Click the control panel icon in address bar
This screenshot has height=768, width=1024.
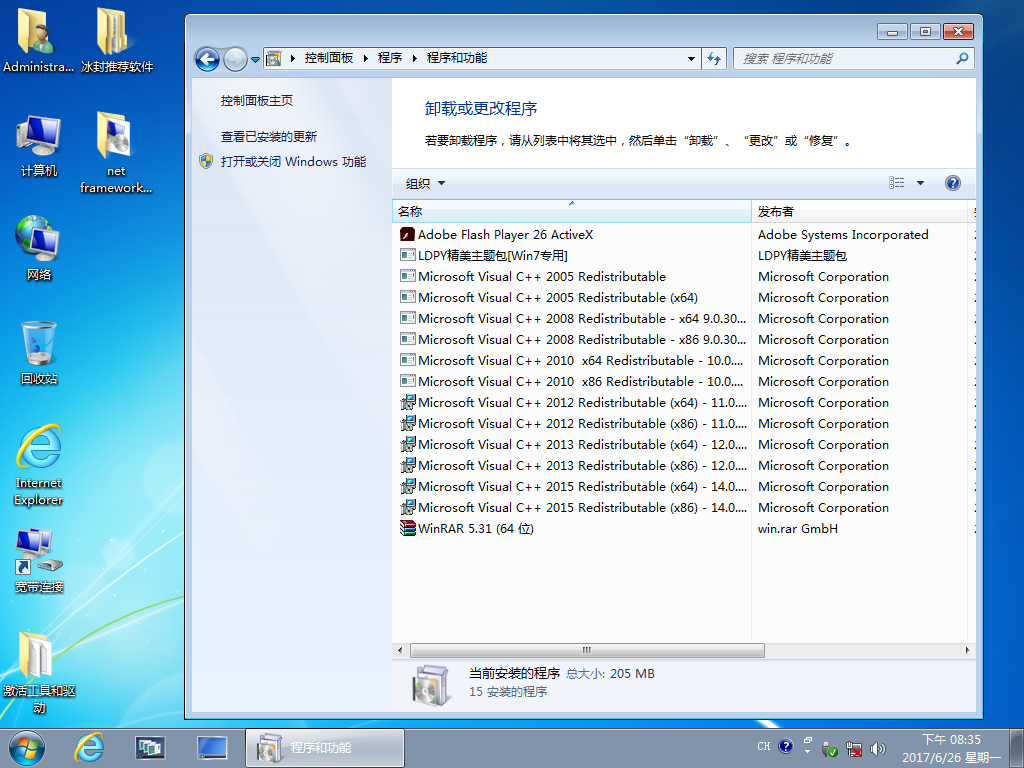tap(274, 59)
